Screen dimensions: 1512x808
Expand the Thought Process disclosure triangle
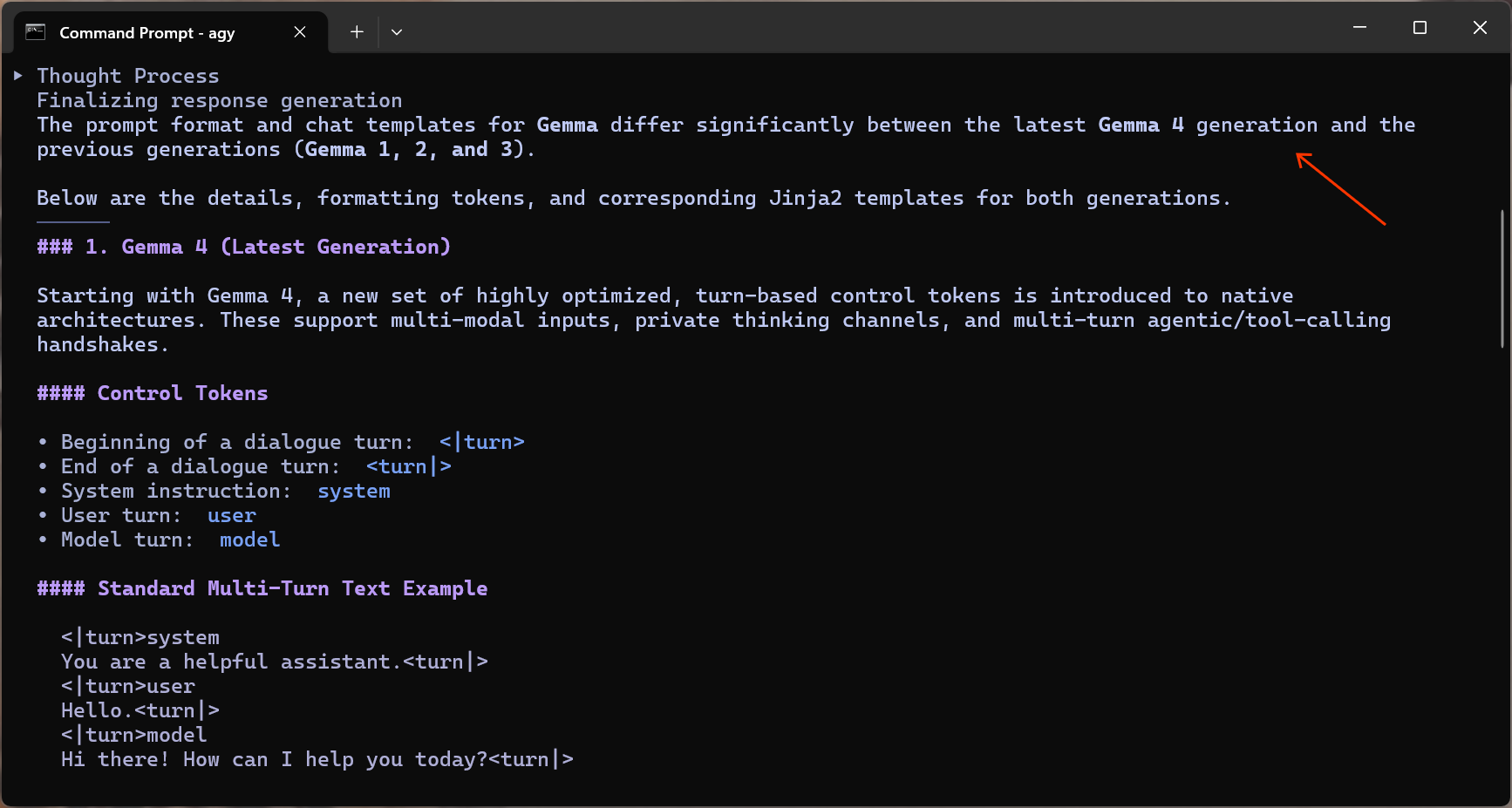(x=17, y=76)
